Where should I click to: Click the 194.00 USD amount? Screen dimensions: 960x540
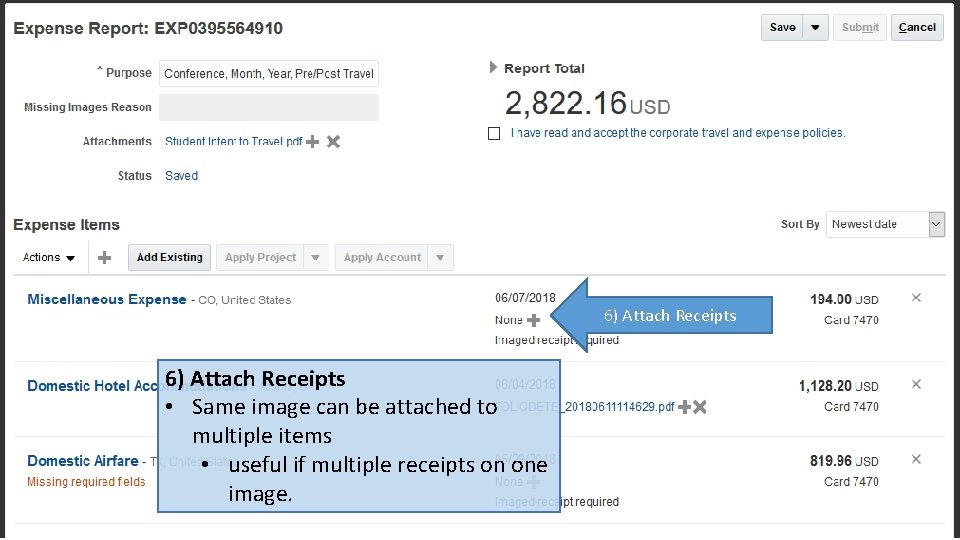[x=844, y=299]
